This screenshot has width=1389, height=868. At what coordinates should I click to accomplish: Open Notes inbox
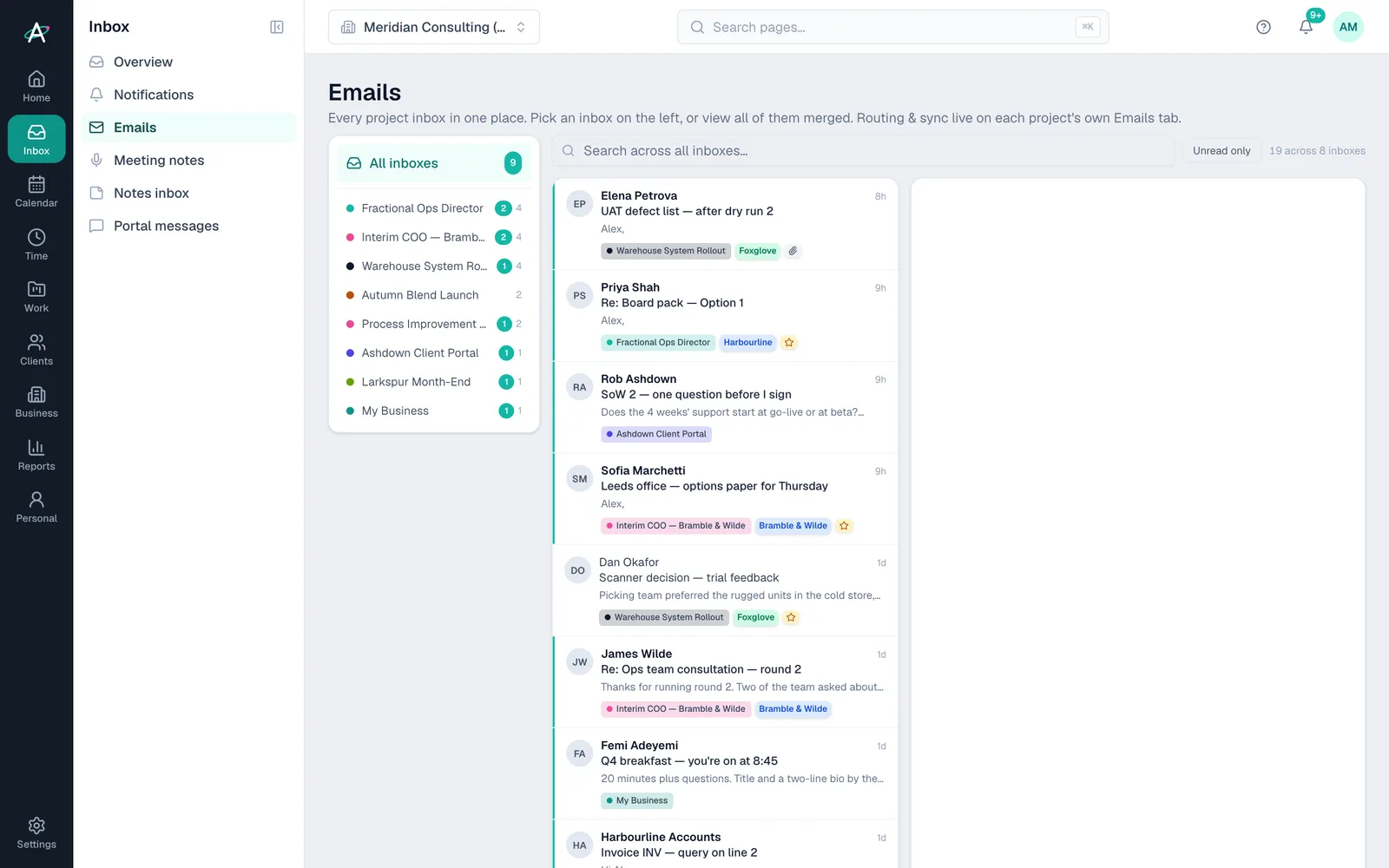pyautogui.click(x=188, y=193)
